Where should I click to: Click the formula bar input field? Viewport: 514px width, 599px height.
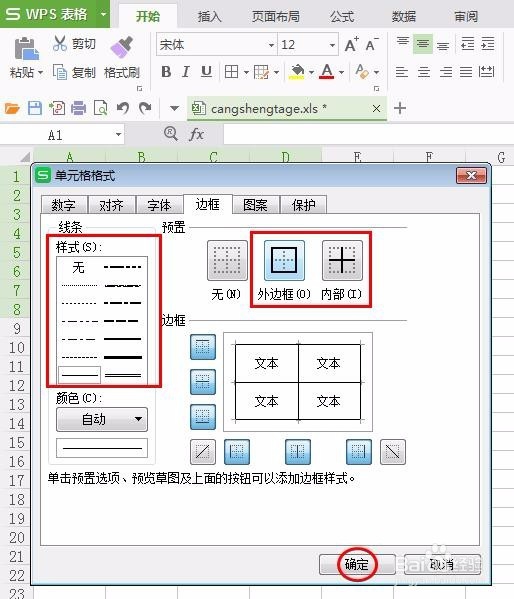click(x=368, y=134)
